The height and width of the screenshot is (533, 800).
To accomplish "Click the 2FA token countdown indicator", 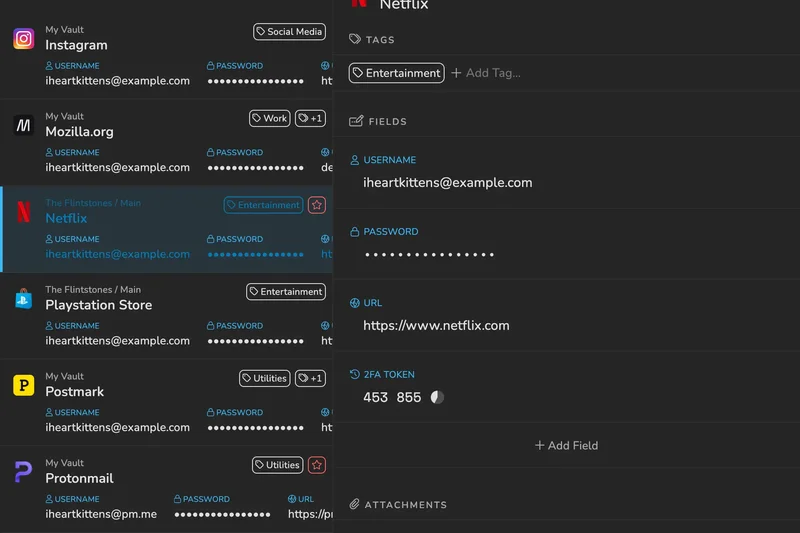I will [x=437, y=397].
